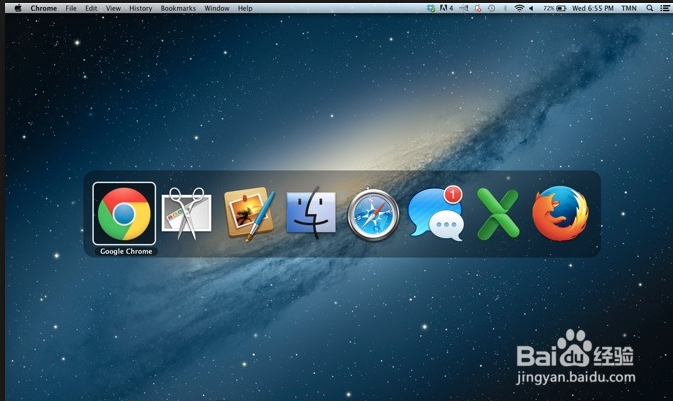Click the Adobe updates icon showing 4
The height and width of the screenshot is (401, 673).
[x=446, y=8]
